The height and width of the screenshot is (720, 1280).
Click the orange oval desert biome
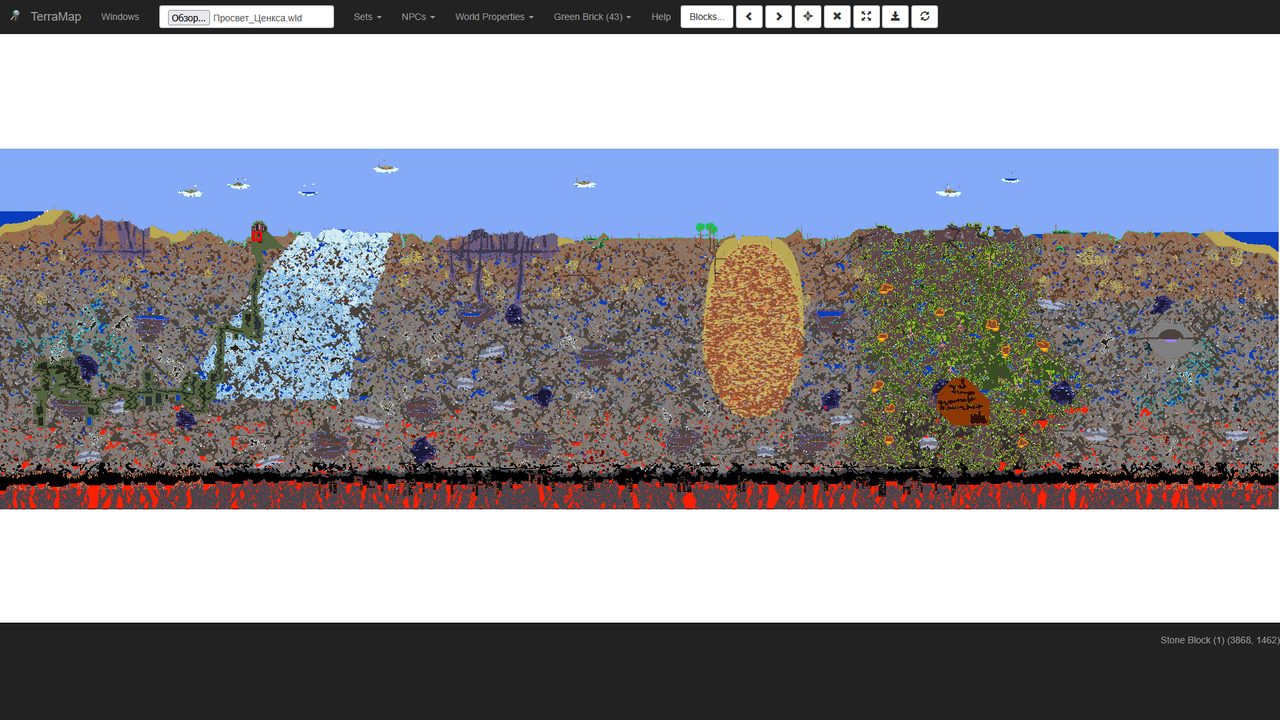(753, 328)
